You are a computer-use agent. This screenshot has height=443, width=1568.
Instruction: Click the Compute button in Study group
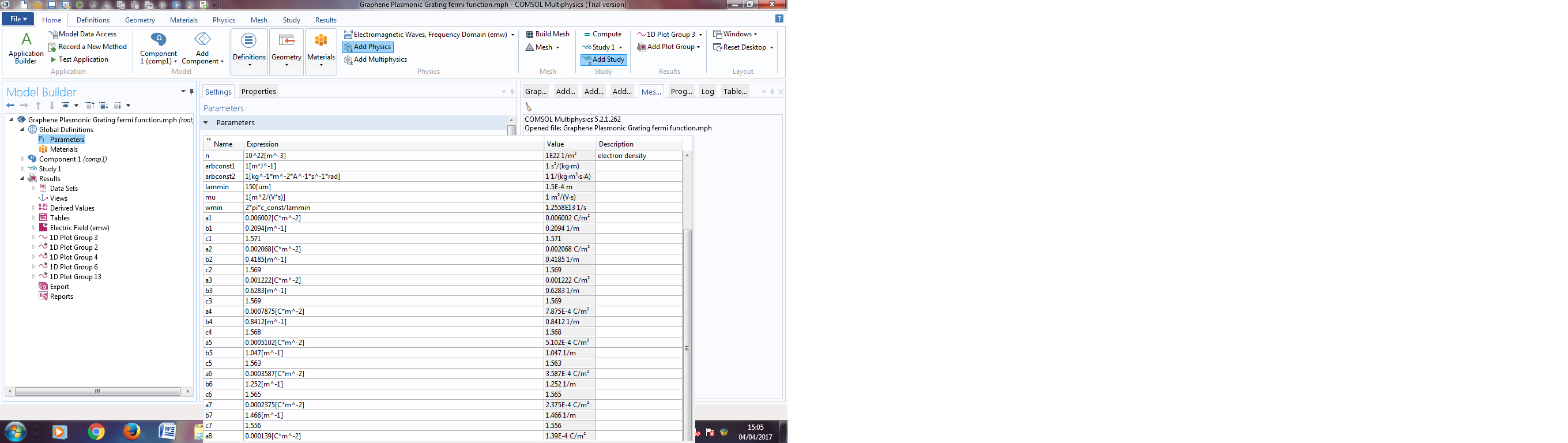click(602, 34)
